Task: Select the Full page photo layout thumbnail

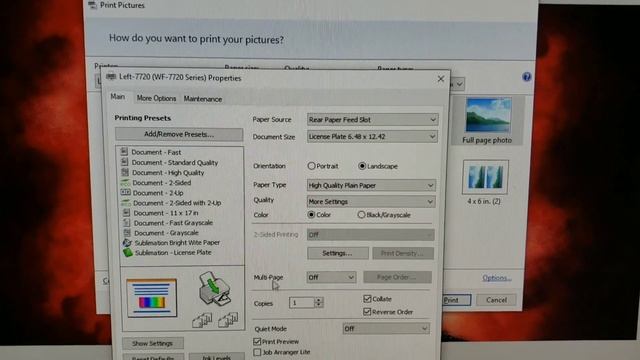Action: point(488,120)
